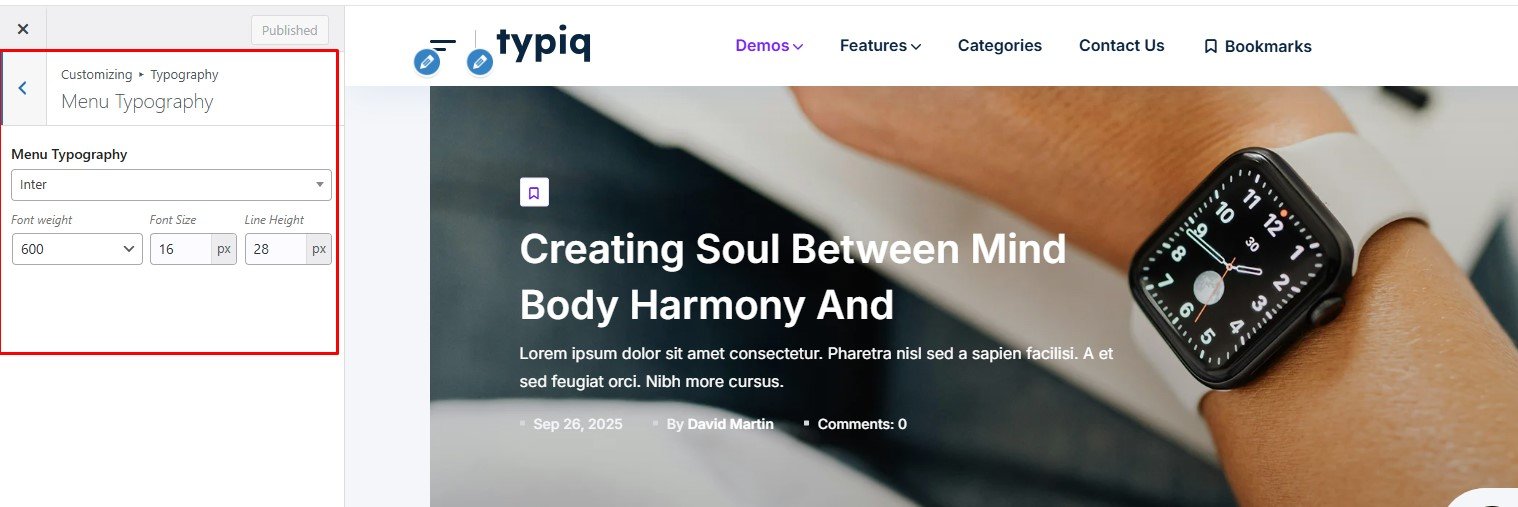This screenshot has width=1518, height=507.
Task: Expand the Demos menu chevron
Action: (798, 46)
